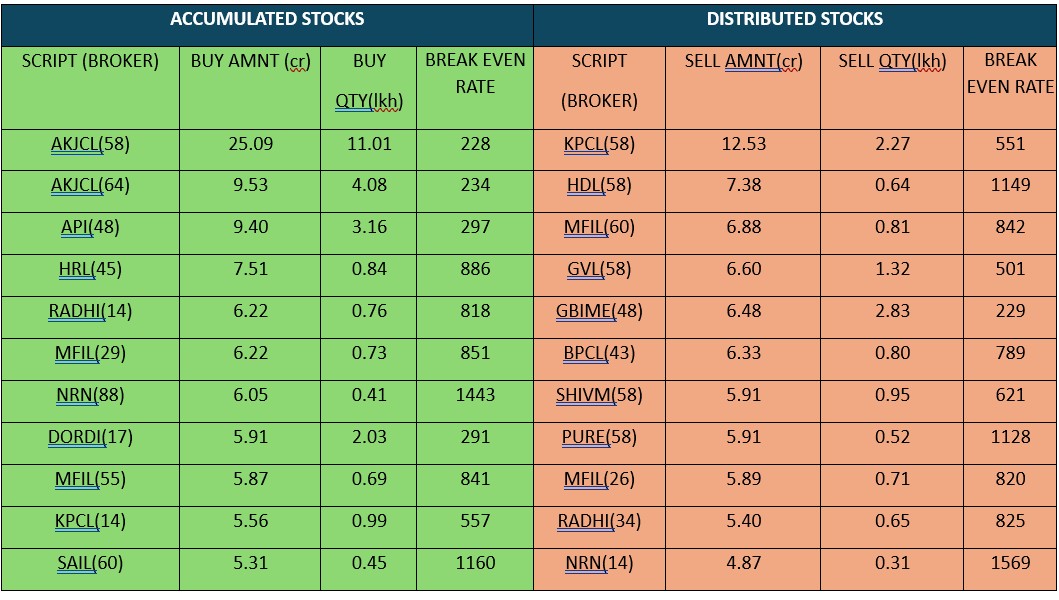Open the AKJCL(64) stock link

tap(90, 186)
